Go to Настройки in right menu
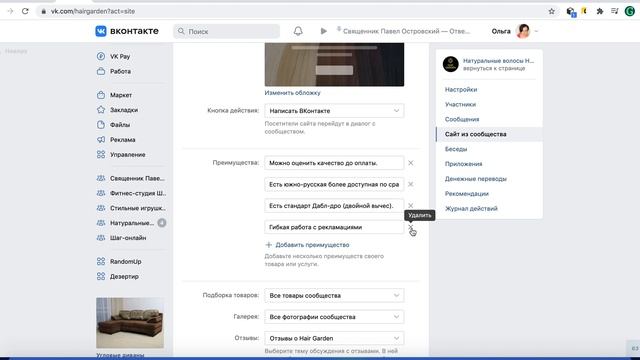This screenshot has height=360, width=640. [x=461, y=89]
